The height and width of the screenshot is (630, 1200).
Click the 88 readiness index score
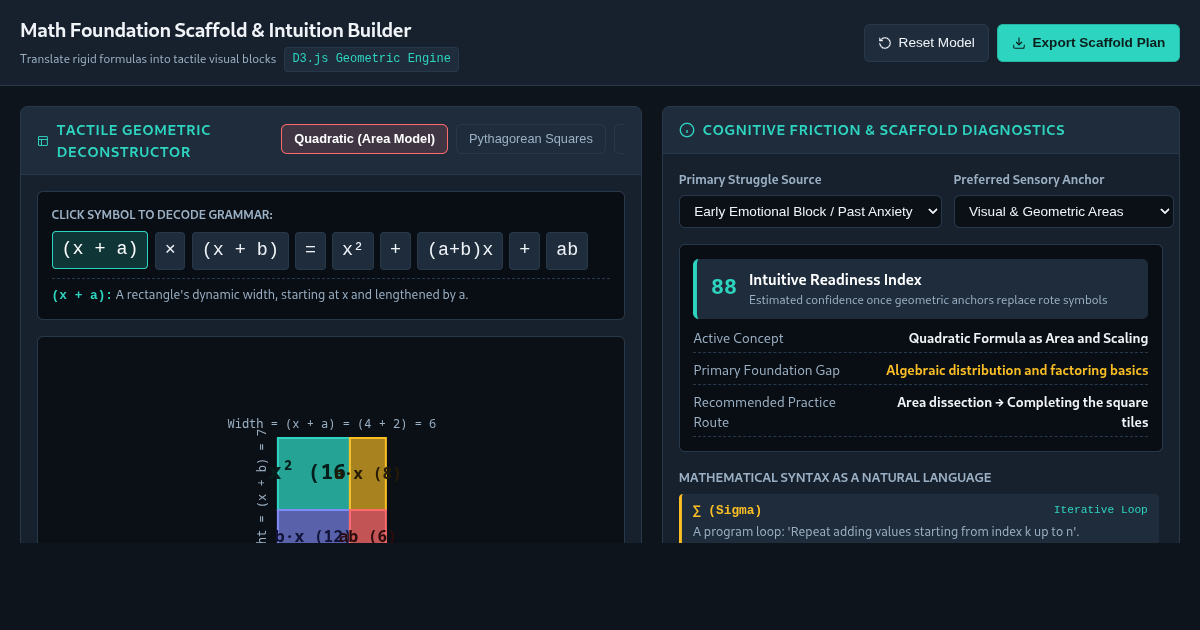point(724,287)
